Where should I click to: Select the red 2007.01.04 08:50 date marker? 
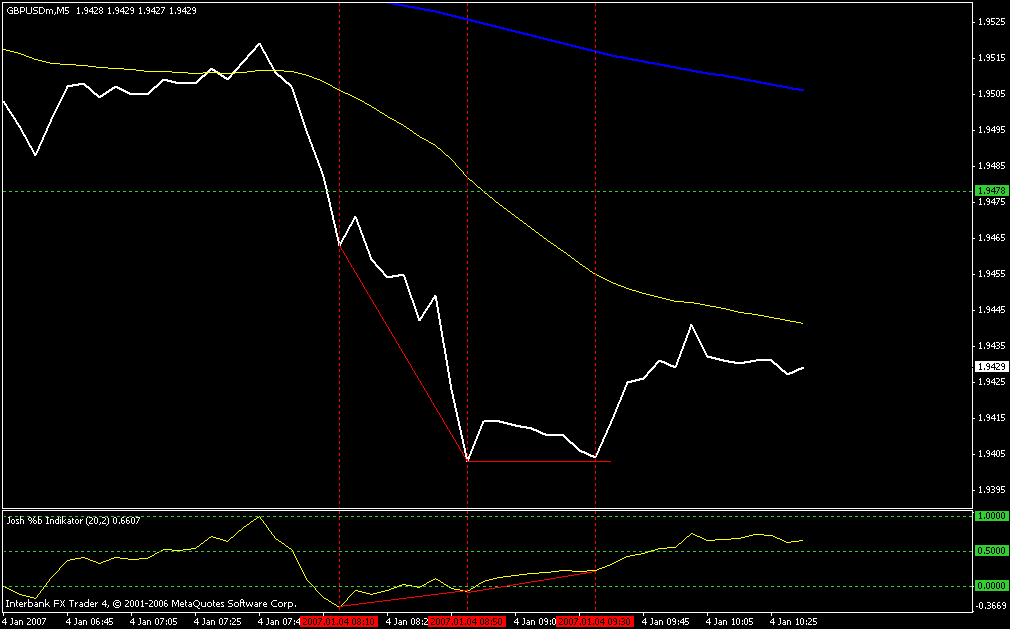pyautogui.click(x=468, y=622)
